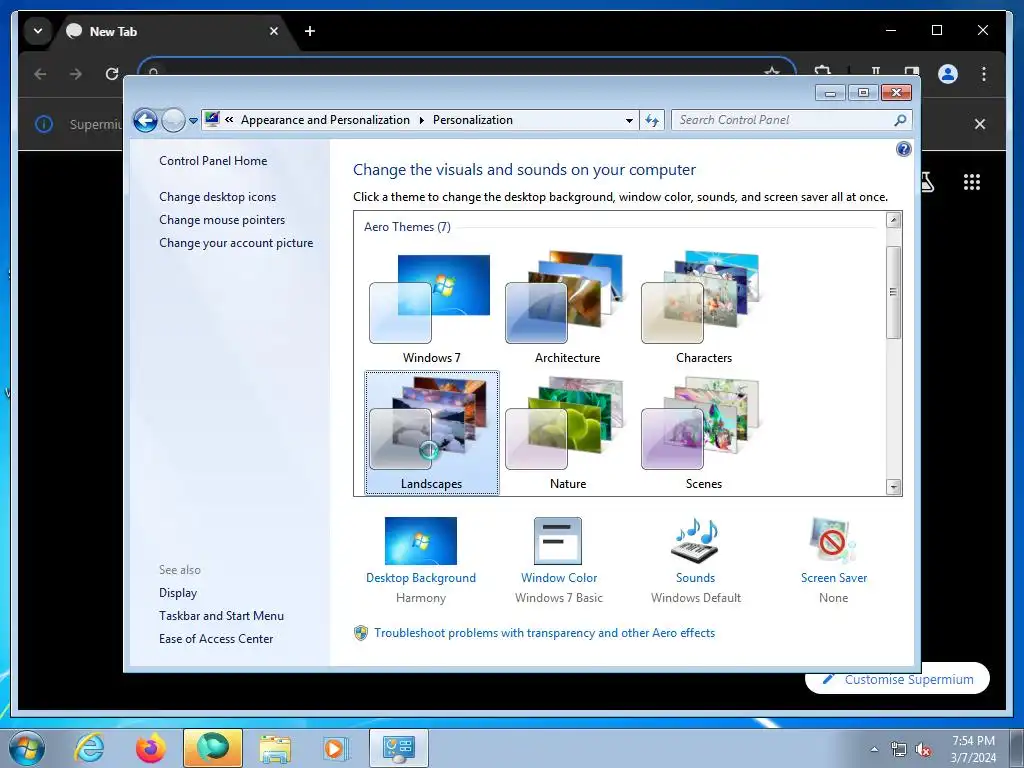Show hidden system tray icons
The image size is (1024, 768).
tap(874, 749)
